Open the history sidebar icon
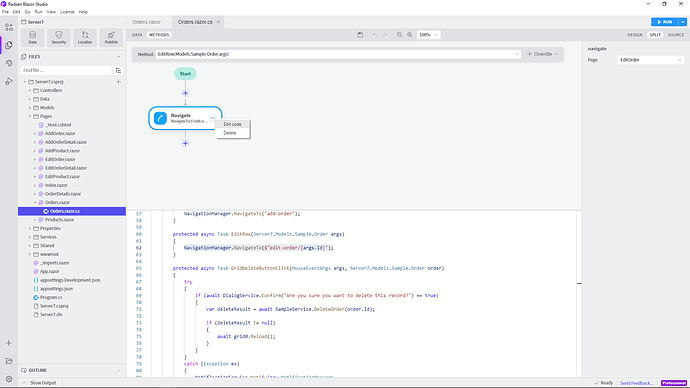Screen dimensions: 690x388 (9, 63)
